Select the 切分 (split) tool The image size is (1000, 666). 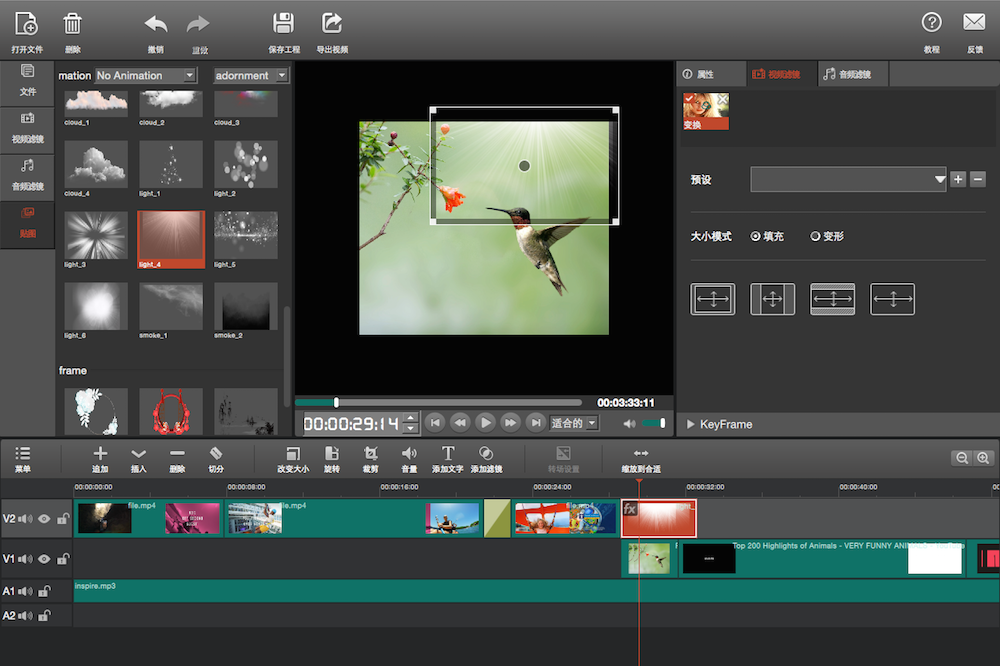[x=216, y=459]
